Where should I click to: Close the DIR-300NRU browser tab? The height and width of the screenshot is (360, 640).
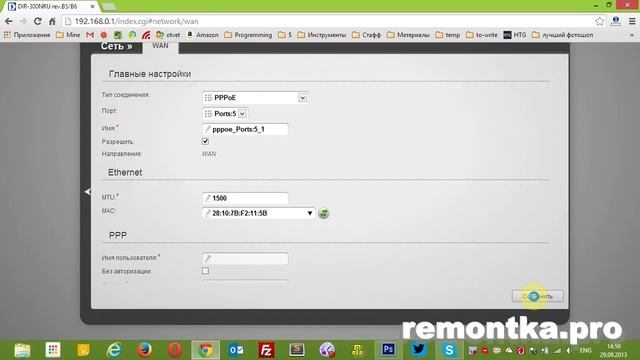pyautogui.click(x=93, y=7)
